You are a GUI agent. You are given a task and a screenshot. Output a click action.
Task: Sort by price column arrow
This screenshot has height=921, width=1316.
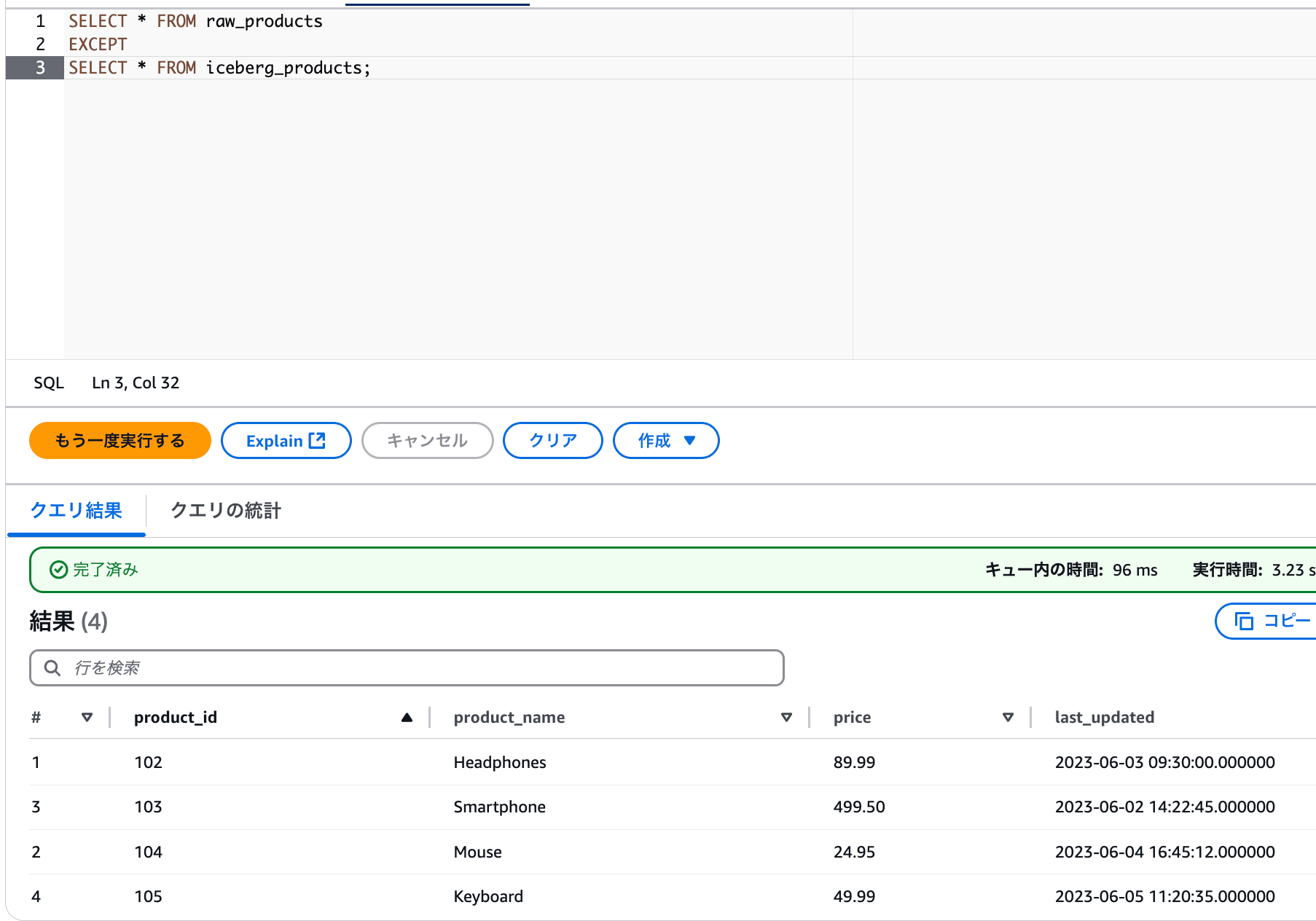click(1008, 717)
